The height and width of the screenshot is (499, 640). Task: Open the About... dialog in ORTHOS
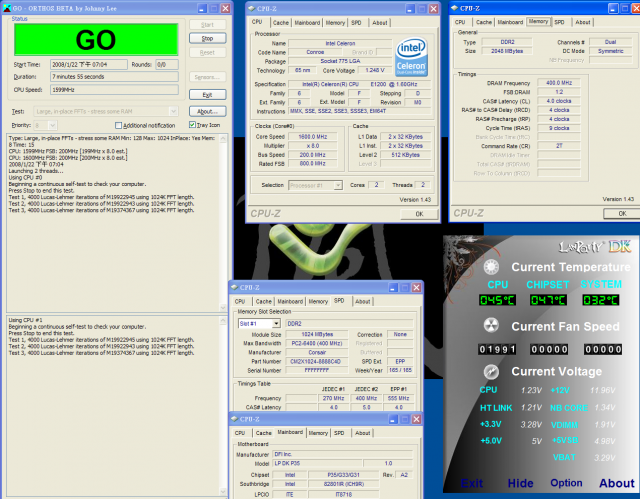[207, 111]
